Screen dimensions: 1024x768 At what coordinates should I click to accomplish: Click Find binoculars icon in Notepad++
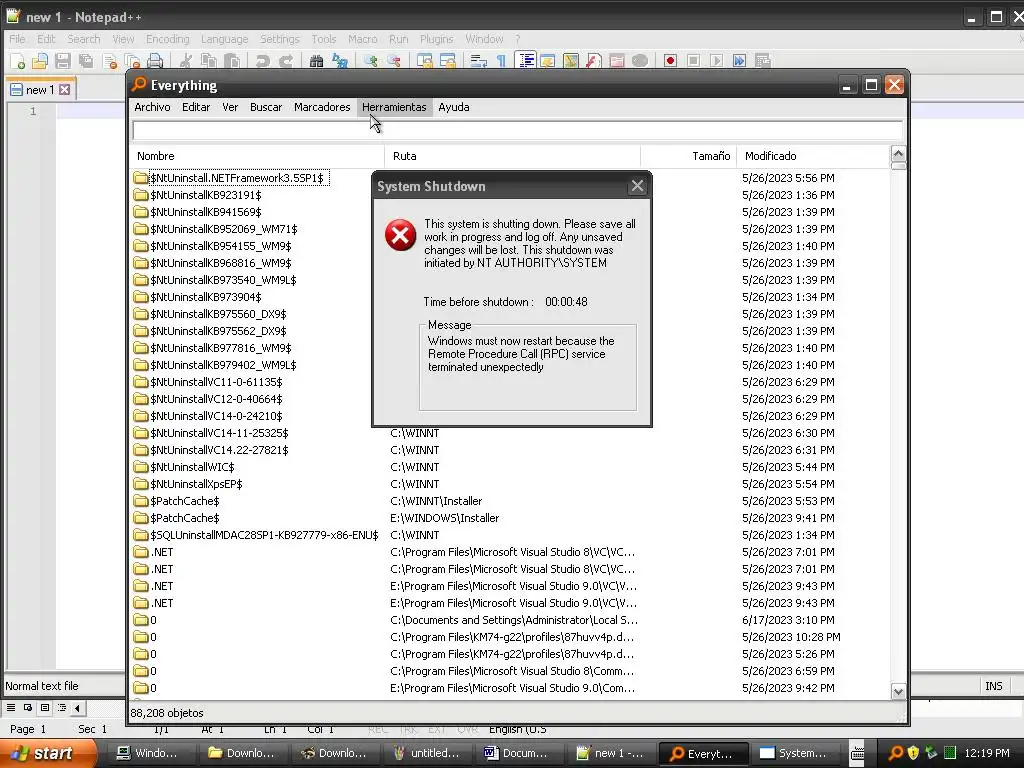(317, 61)
